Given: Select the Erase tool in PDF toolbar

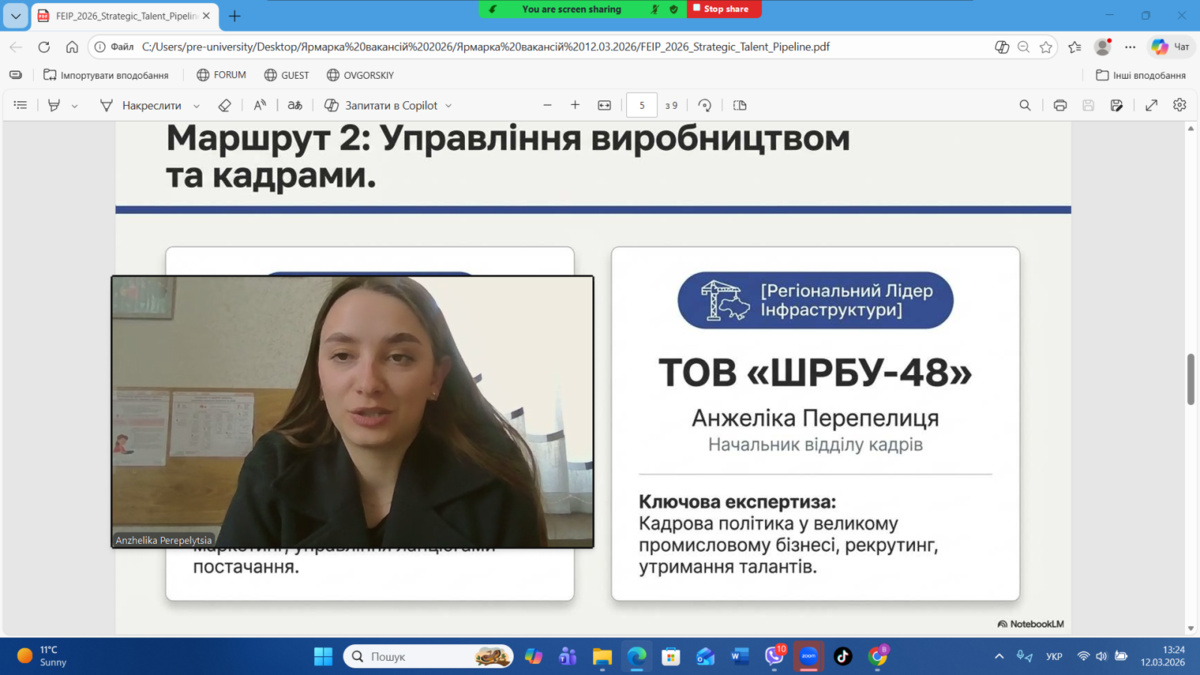Looking at the screenshot, I should (x=224, y=105).
